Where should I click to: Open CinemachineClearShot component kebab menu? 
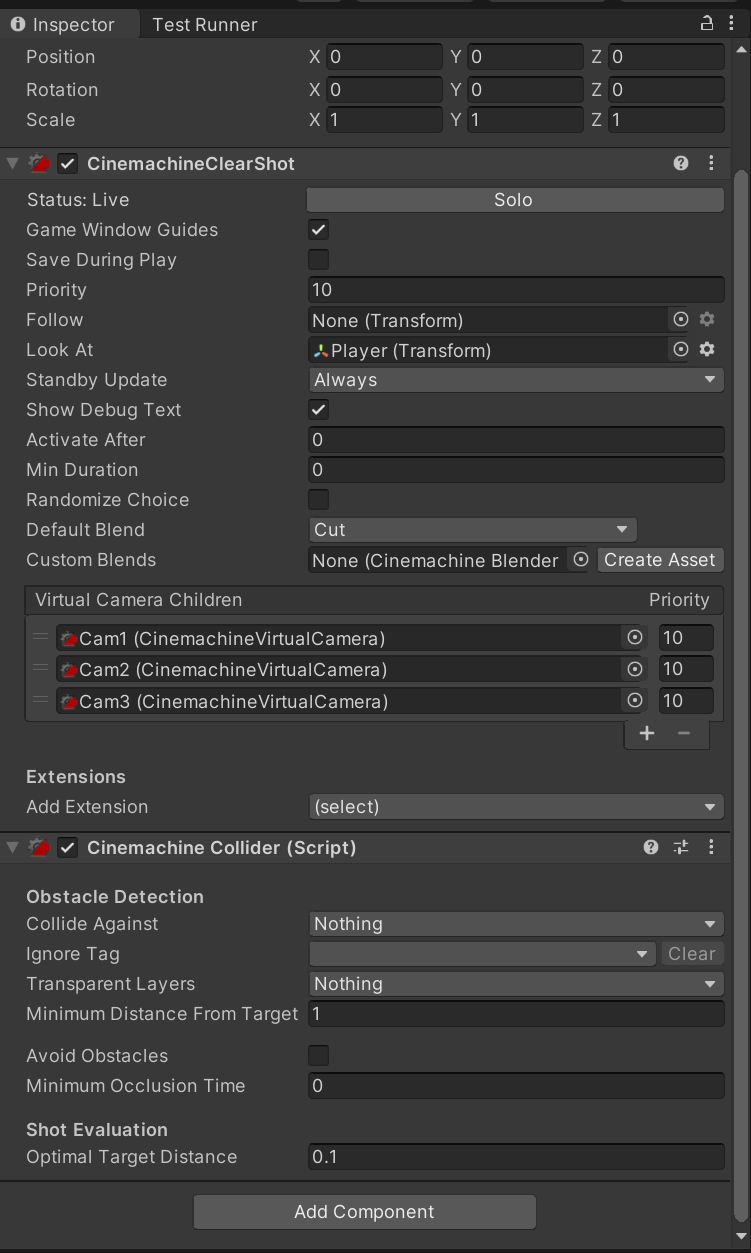coord(711,163)
